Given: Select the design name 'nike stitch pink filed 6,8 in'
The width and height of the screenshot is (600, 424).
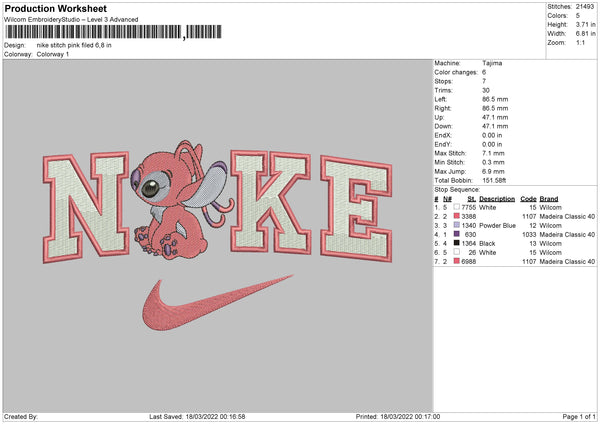Looking at the screenshot, I should 74,45.
